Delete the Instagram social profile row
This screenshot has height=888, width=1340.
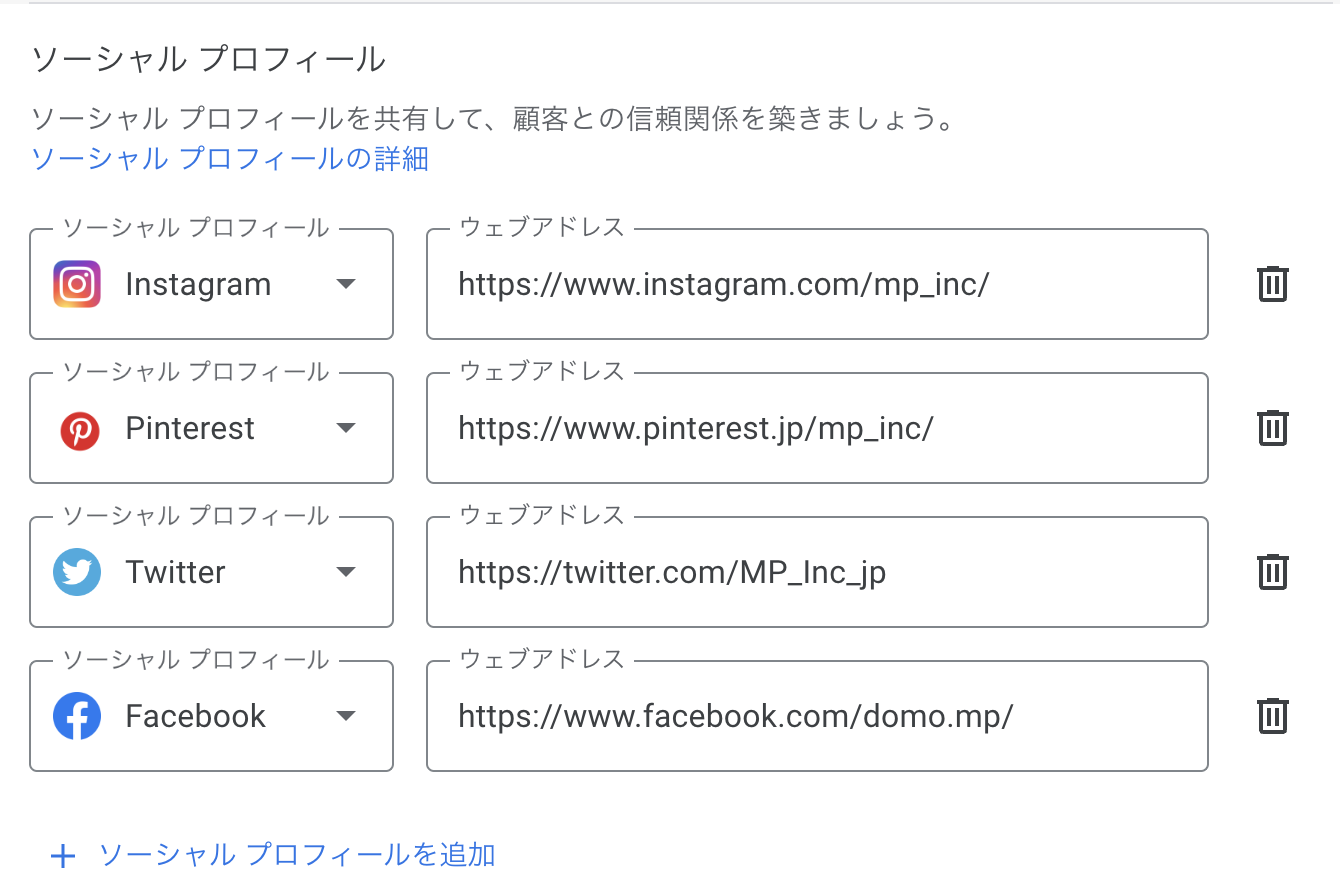point(1272,284)
